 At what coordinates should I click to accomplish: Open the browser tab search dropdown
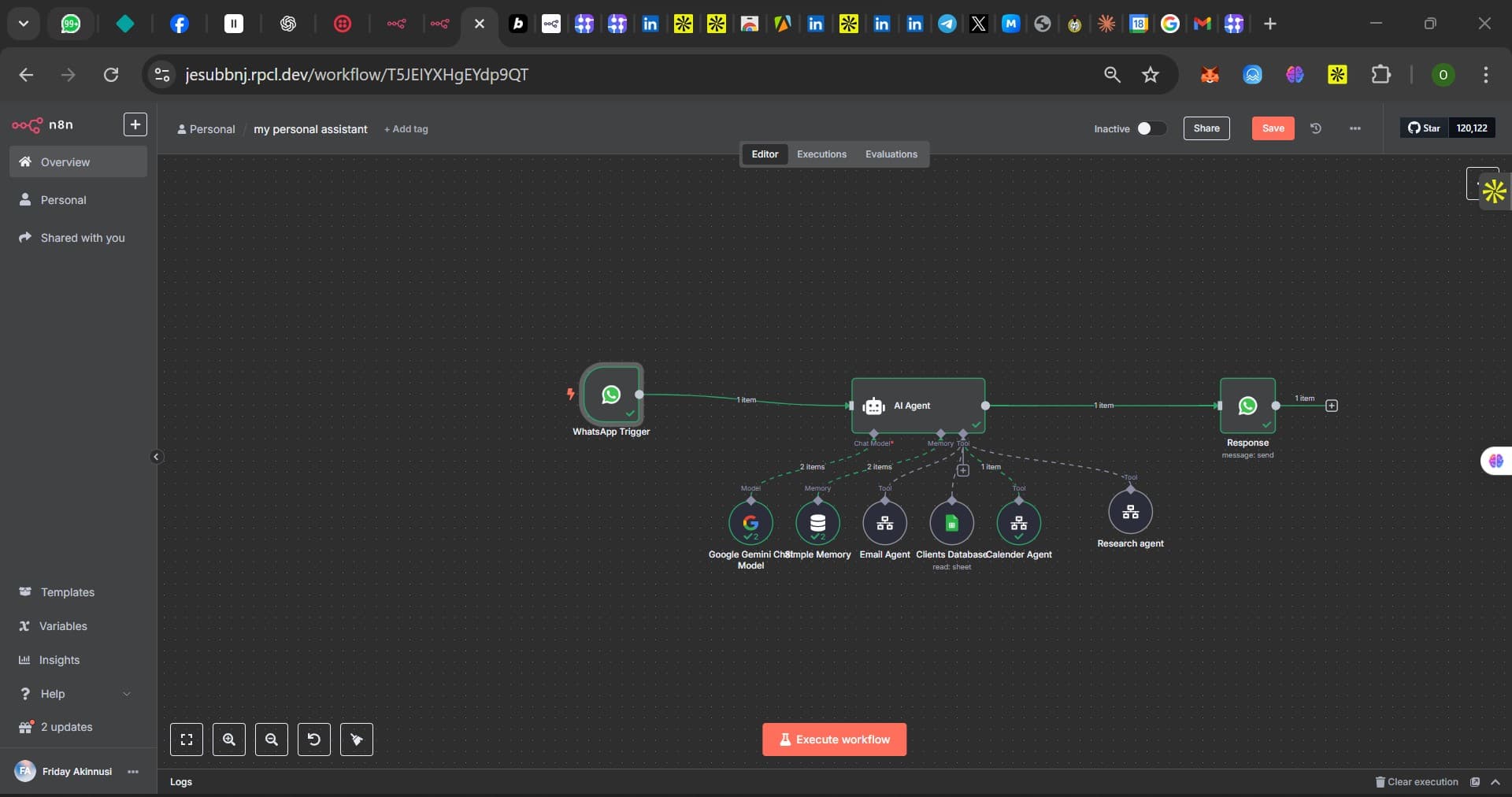pos(24,24)
